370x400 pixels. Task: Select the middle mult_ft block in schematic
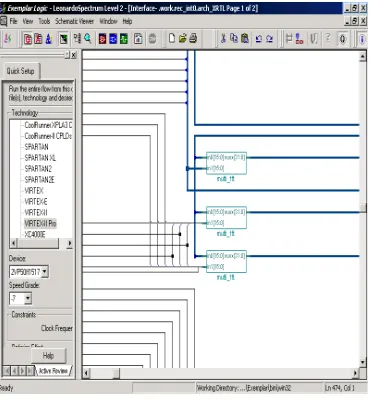point(226,217)
